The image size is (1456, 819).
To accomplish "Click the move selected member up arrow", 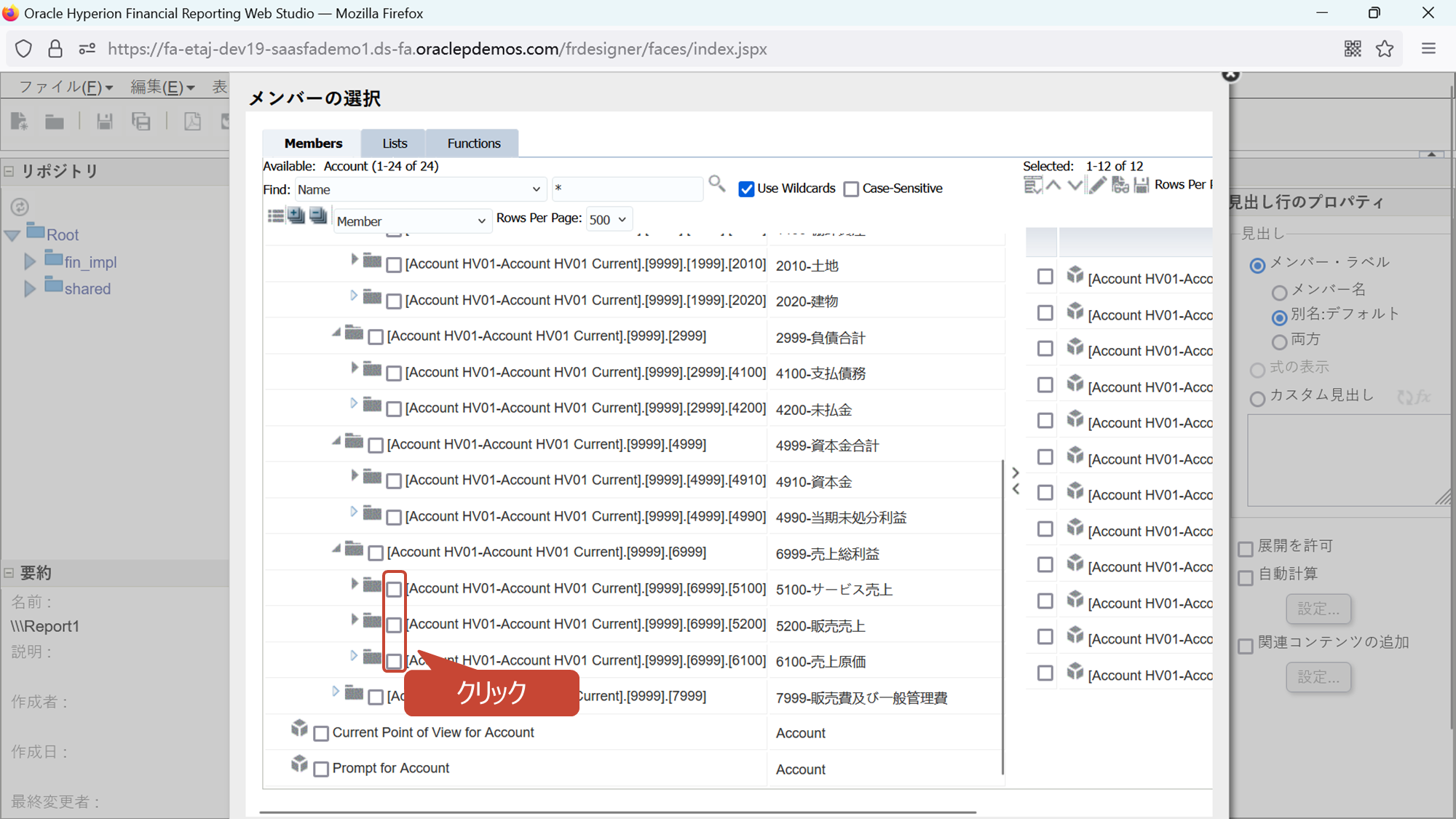I will tap(1053, 186).
